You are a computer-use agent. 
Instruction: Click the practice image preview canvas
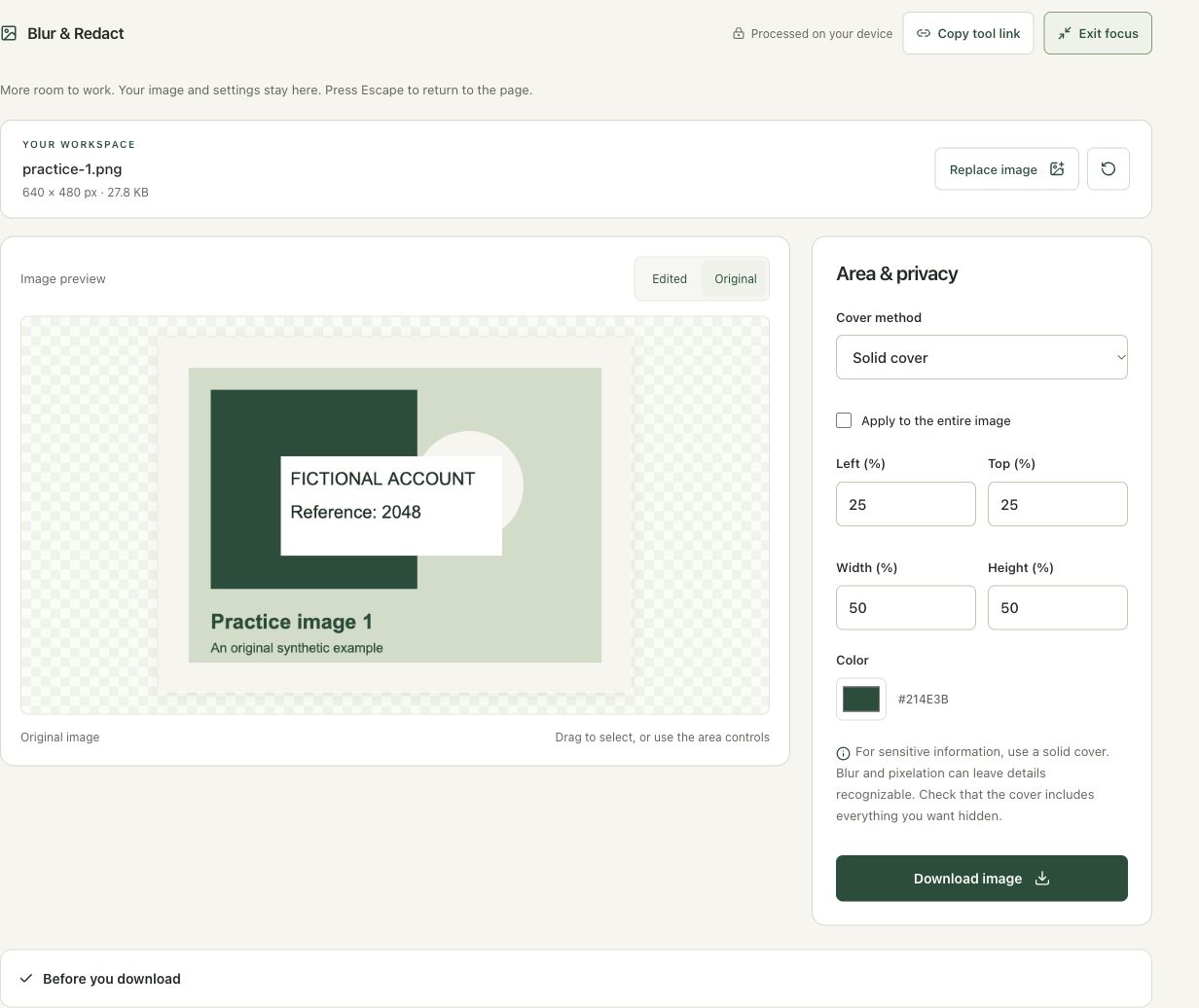tap(395, 515)
